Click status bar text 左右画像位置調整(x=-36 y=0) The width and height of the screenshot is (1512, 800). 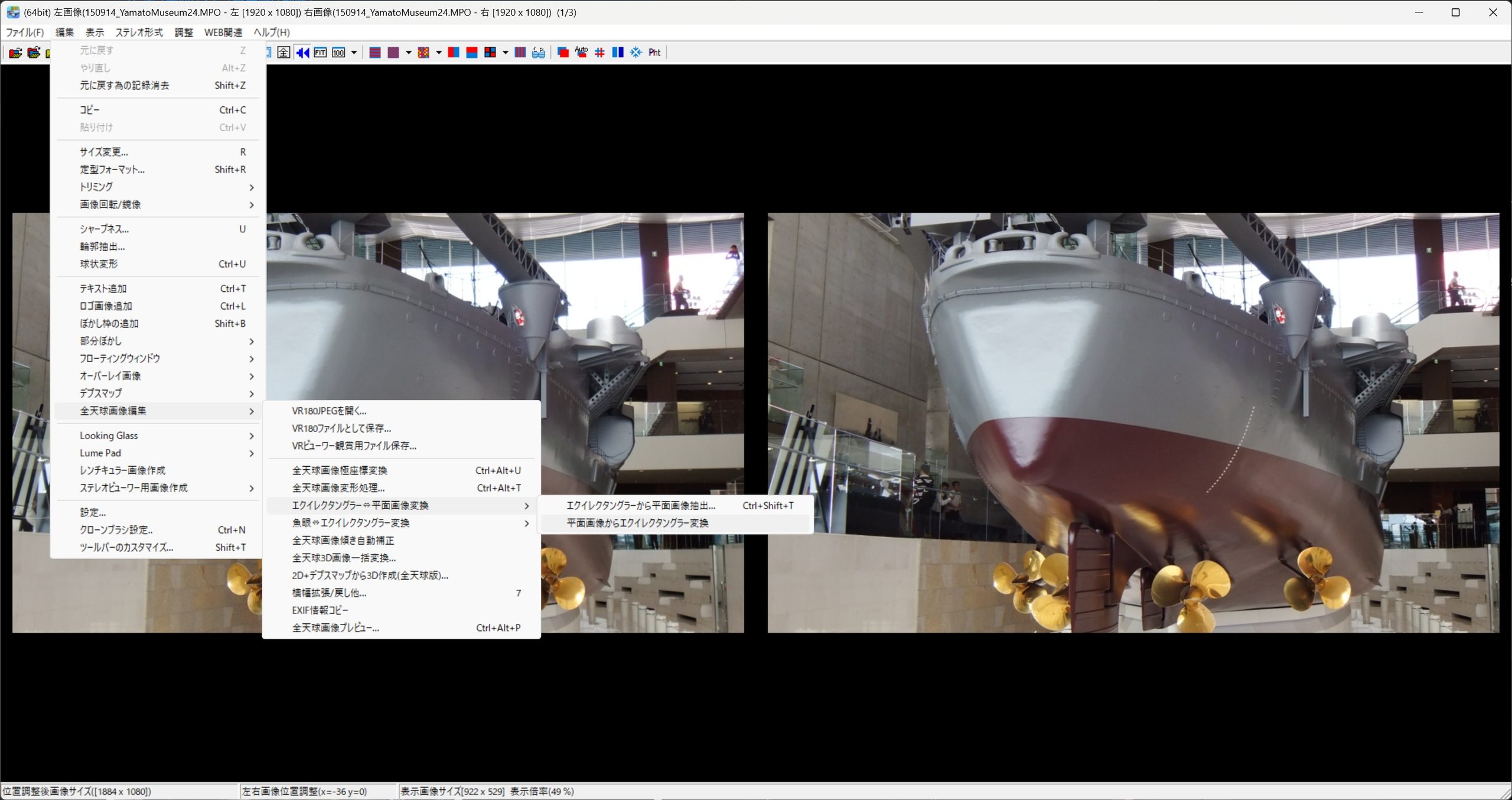(x=305, y=791)
